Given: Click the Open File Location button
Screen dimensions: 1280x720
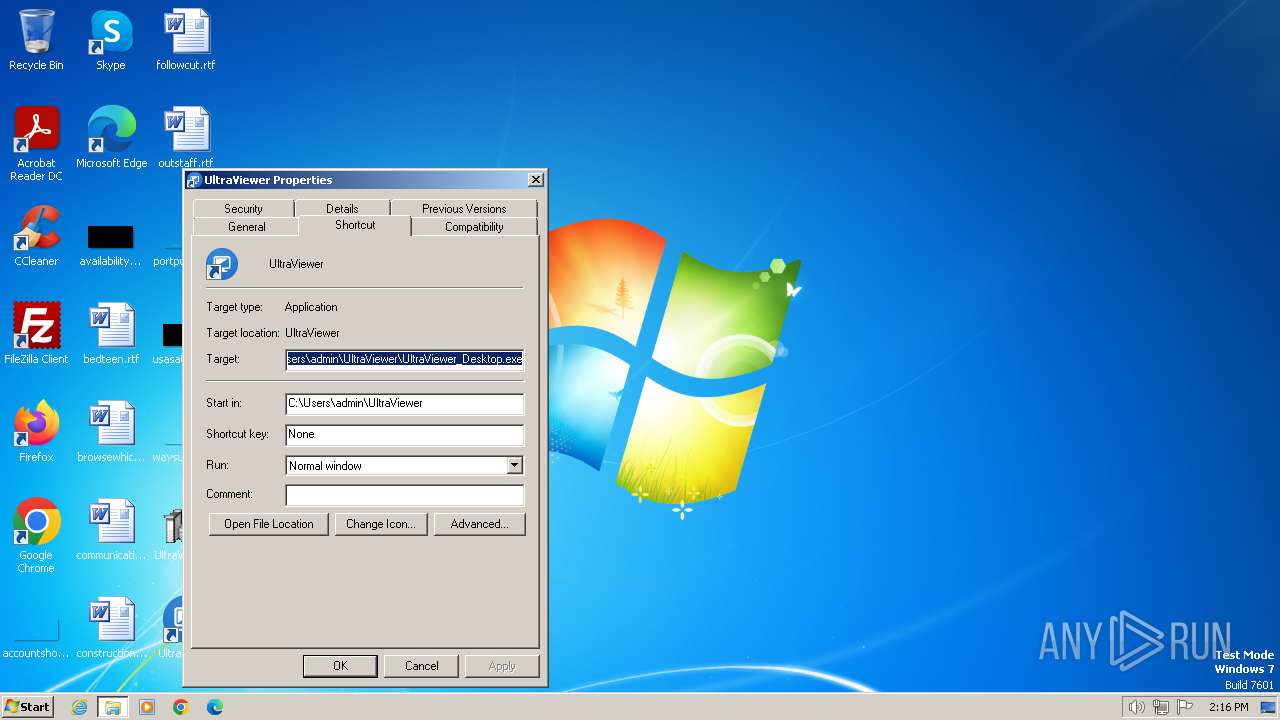Looking at the screenshot, I should pos(269,524).
